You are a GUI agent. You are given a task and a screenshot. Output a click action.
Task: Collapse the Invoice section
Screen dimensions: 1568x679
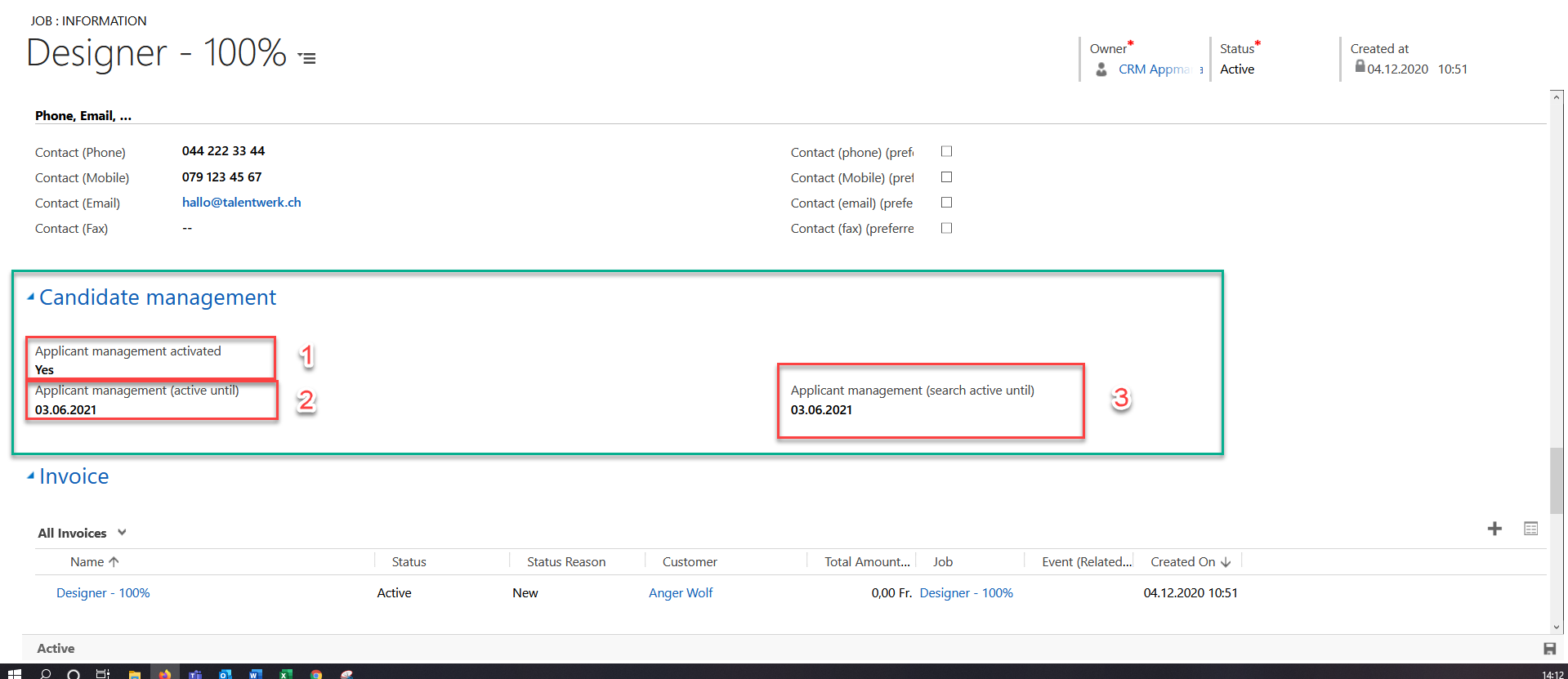(30, 476)
